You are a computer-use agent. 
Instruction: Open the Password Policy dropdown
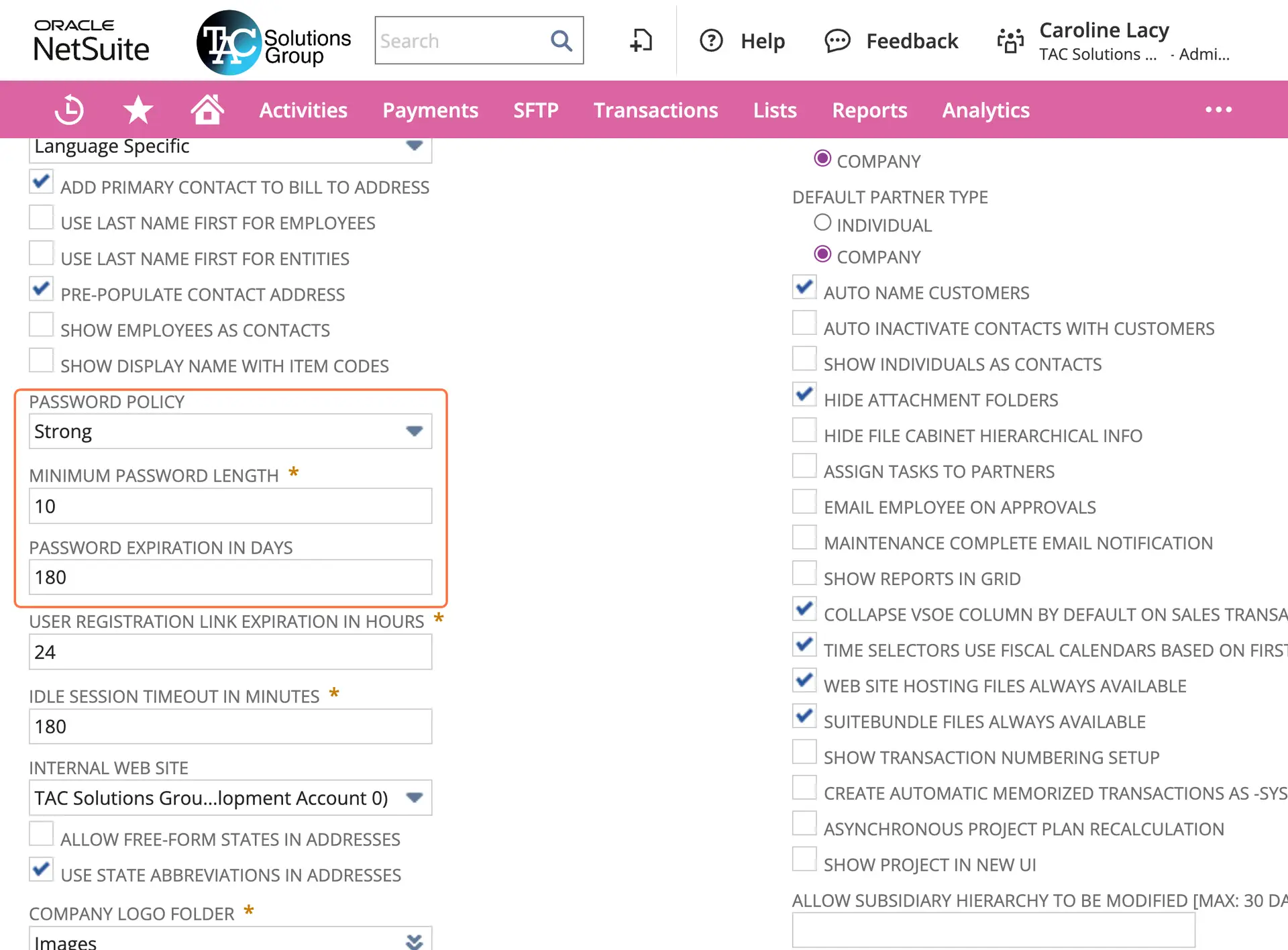coord(414,431)
